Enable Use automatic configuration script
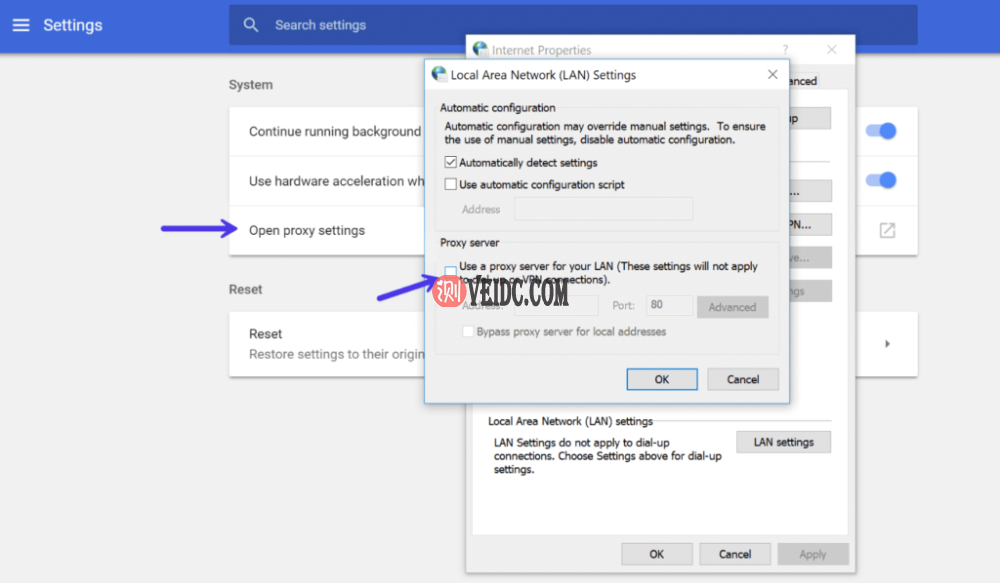 point(451,183)
